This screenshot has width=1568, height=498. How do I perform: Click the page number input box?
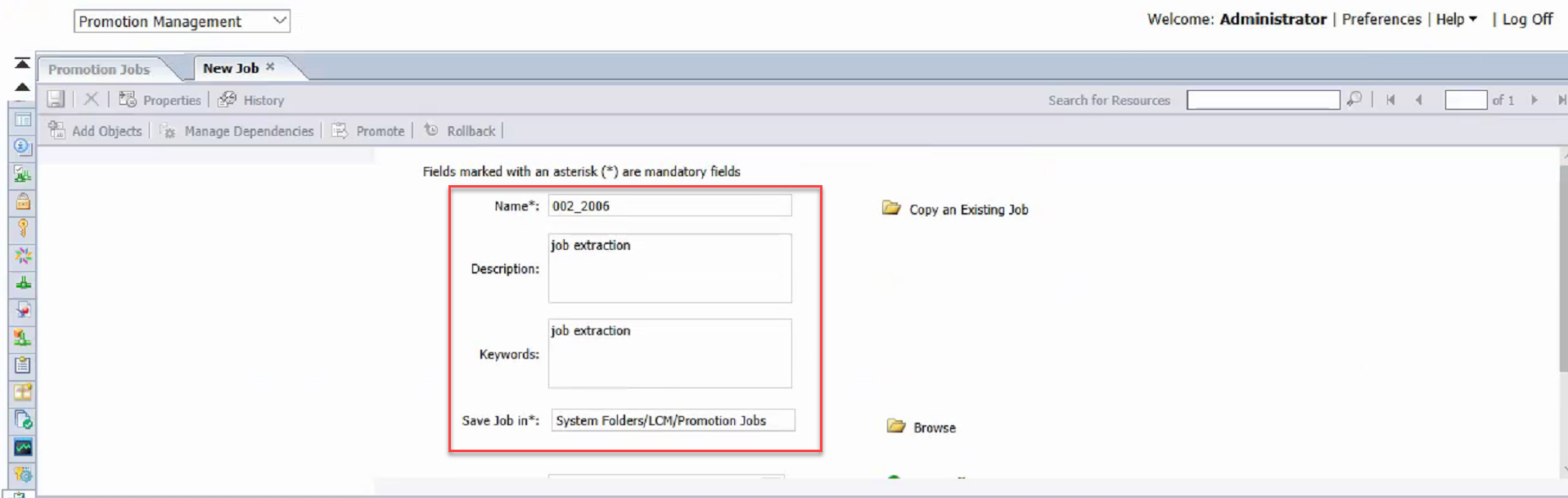(x=1466, y=100)
